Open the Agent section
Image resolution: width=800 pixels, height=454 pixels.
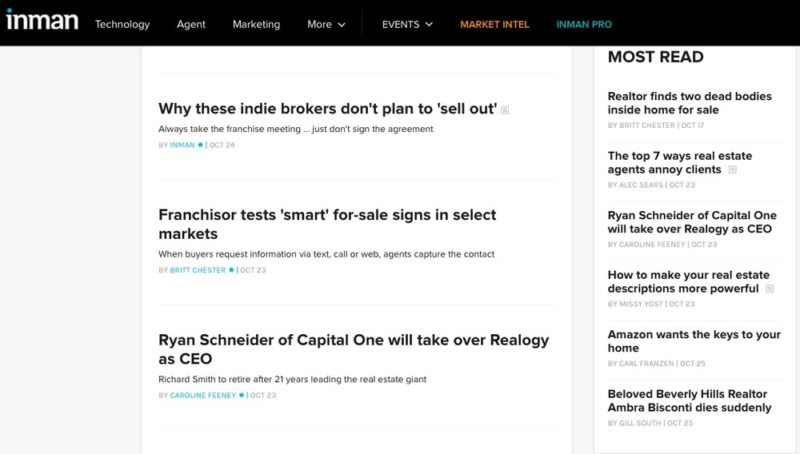pos(191,24)
